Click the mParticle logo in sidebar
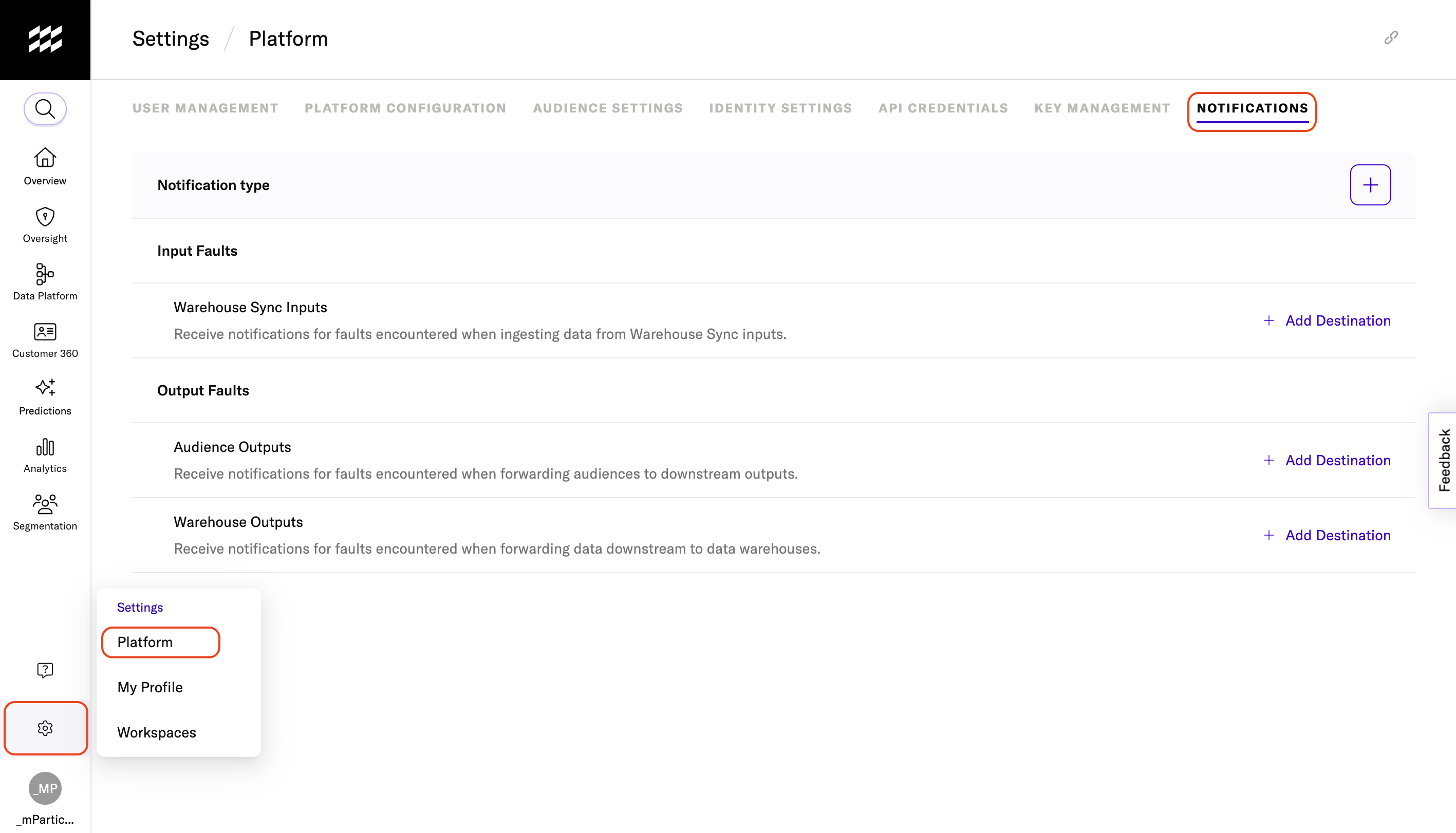This screenshot has height=833, width=1456. tap(45, 39)
